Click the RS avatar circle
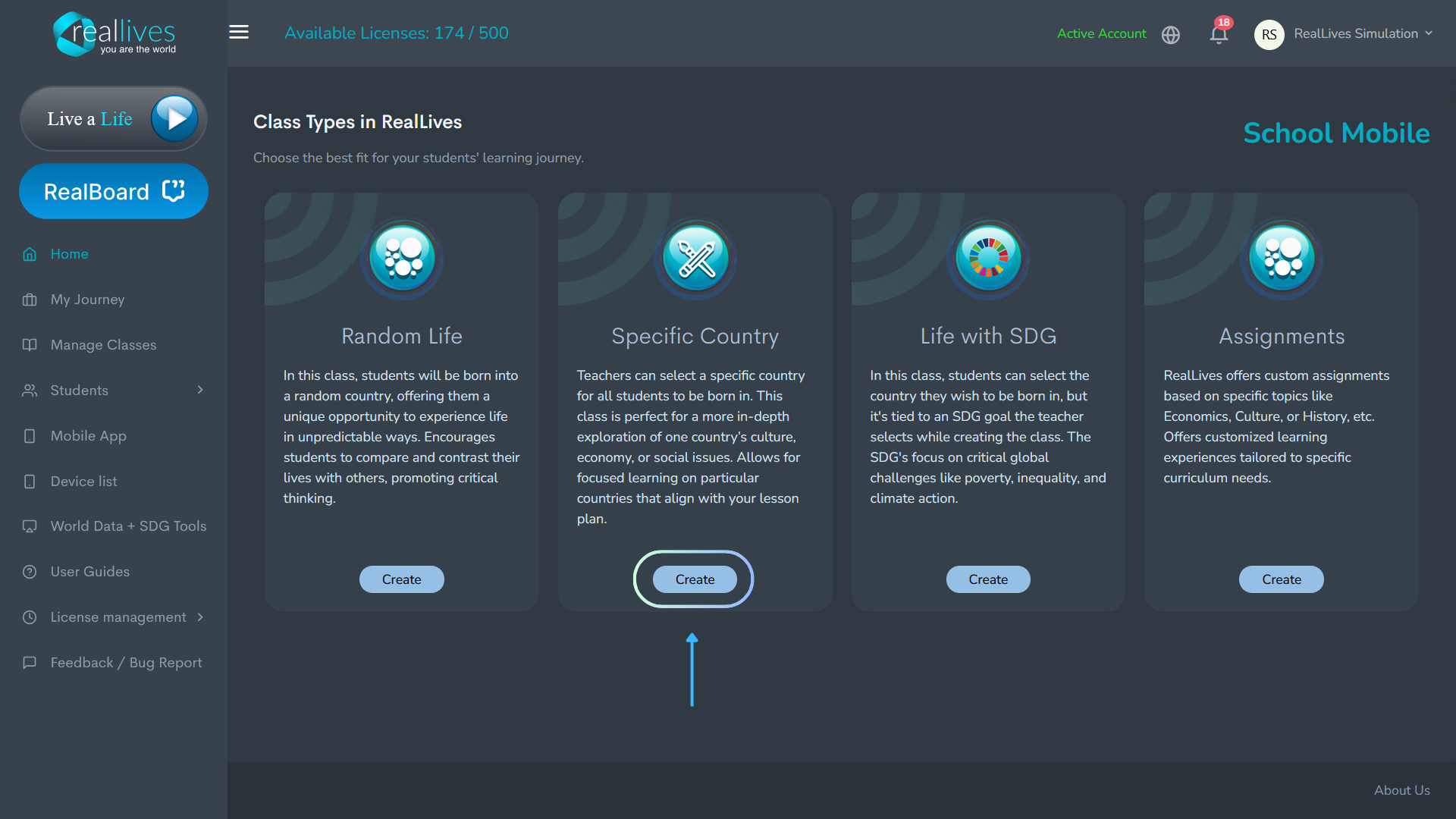Image resolution: width=1456 pixels, height=819 pixels. point(1269,34)
